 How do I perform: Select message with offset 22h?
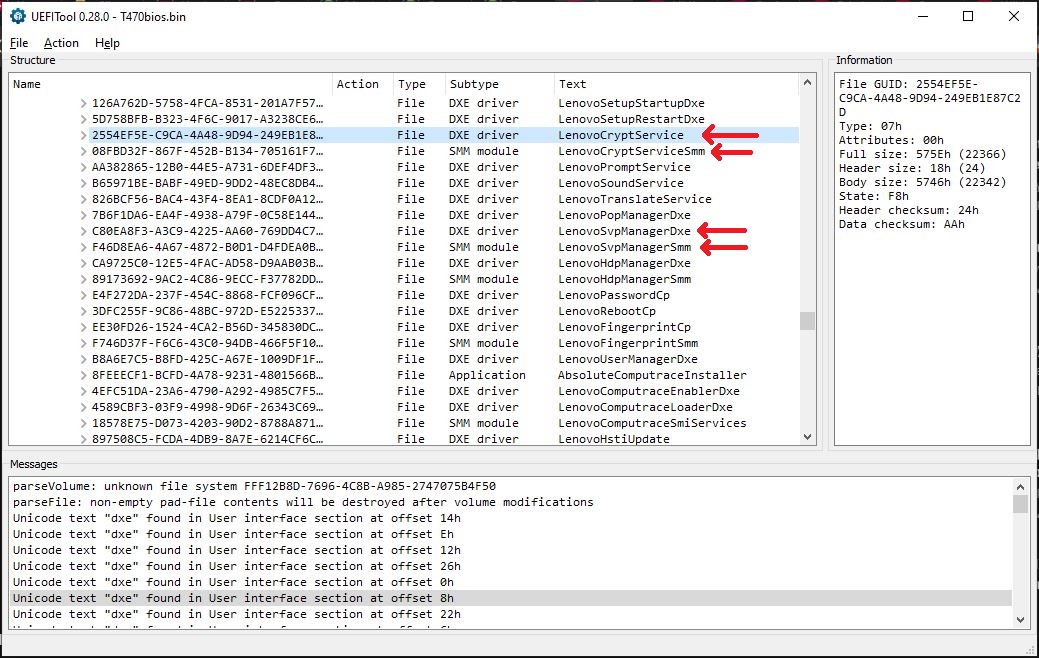click(x=237, y=614)
